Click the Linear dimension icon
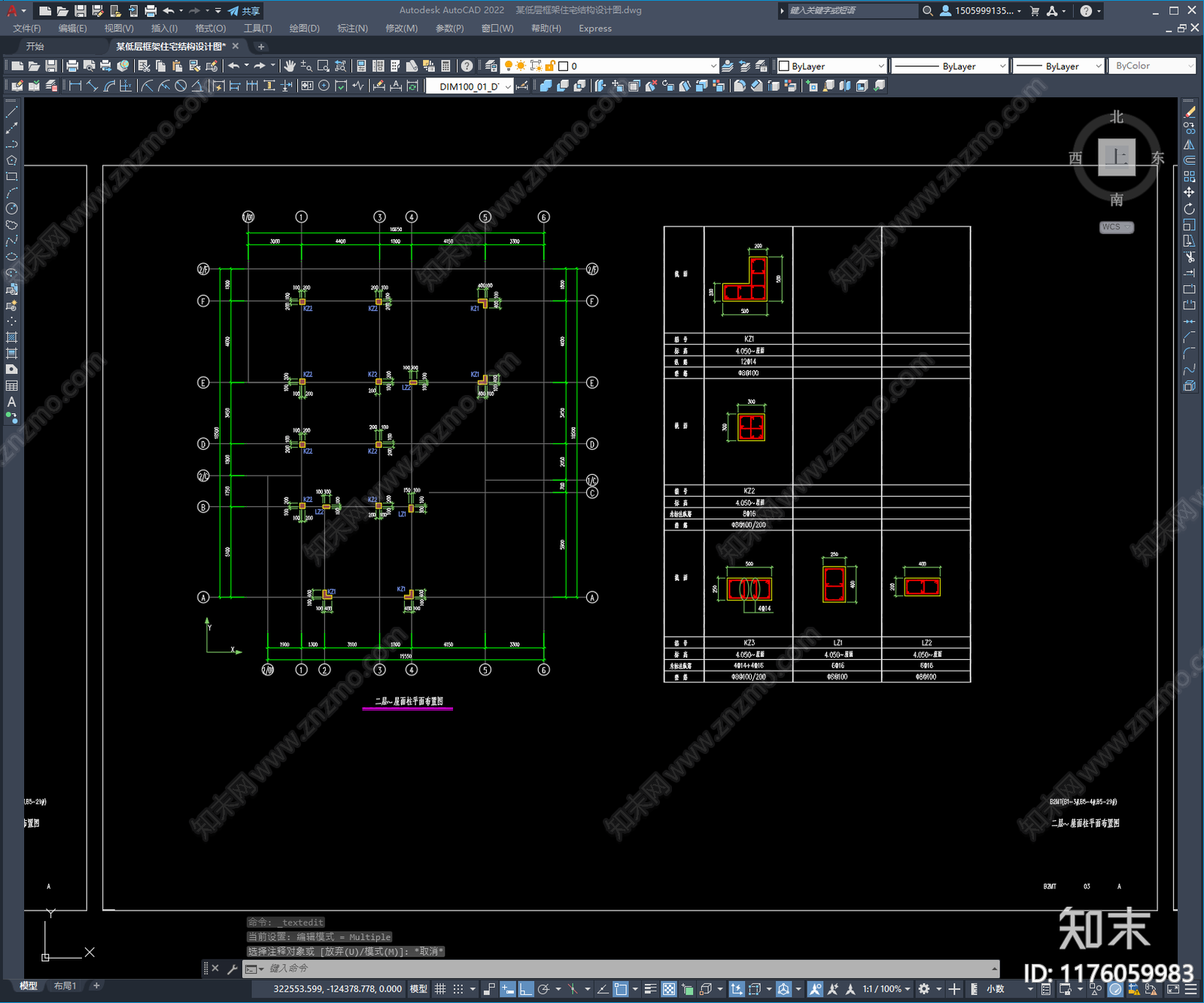Screen dimensions: 1204x1003 [x=75, y=86]
